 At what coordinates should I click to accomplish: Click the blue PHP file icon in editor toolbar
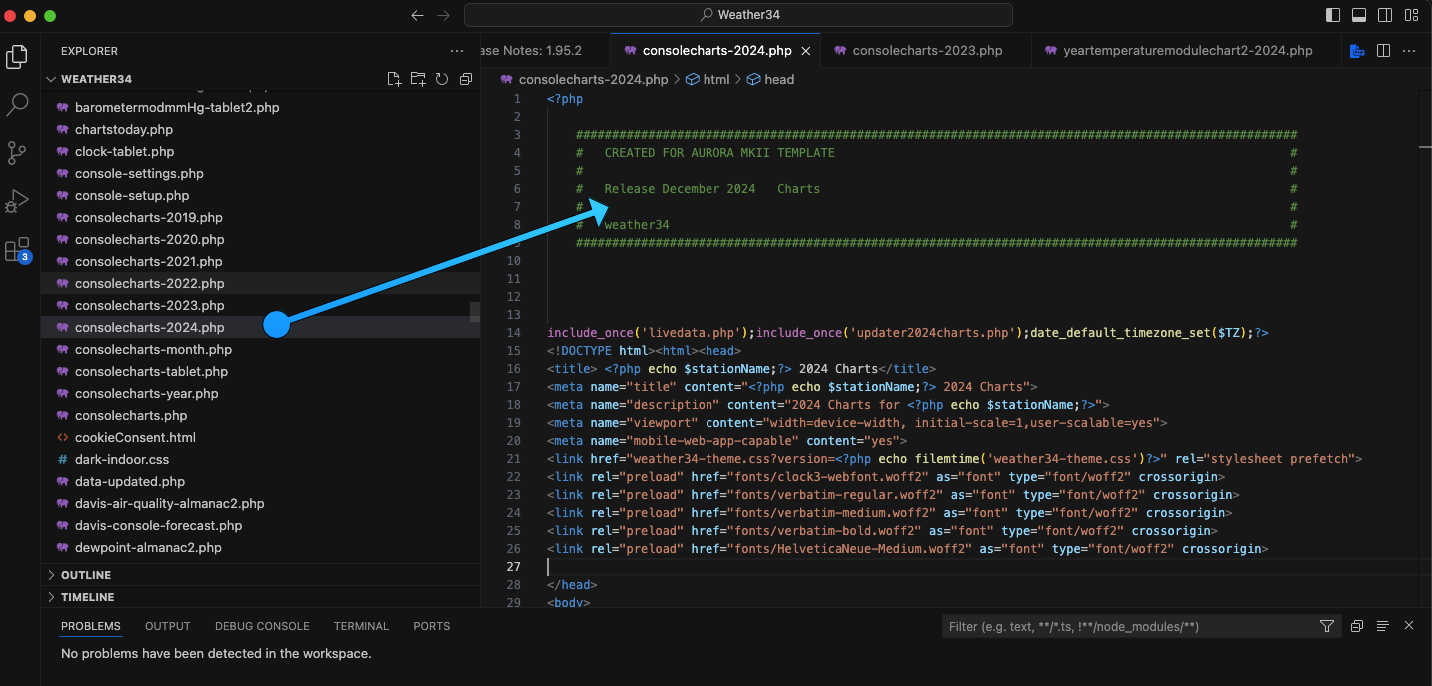(x=1357, y=51)
